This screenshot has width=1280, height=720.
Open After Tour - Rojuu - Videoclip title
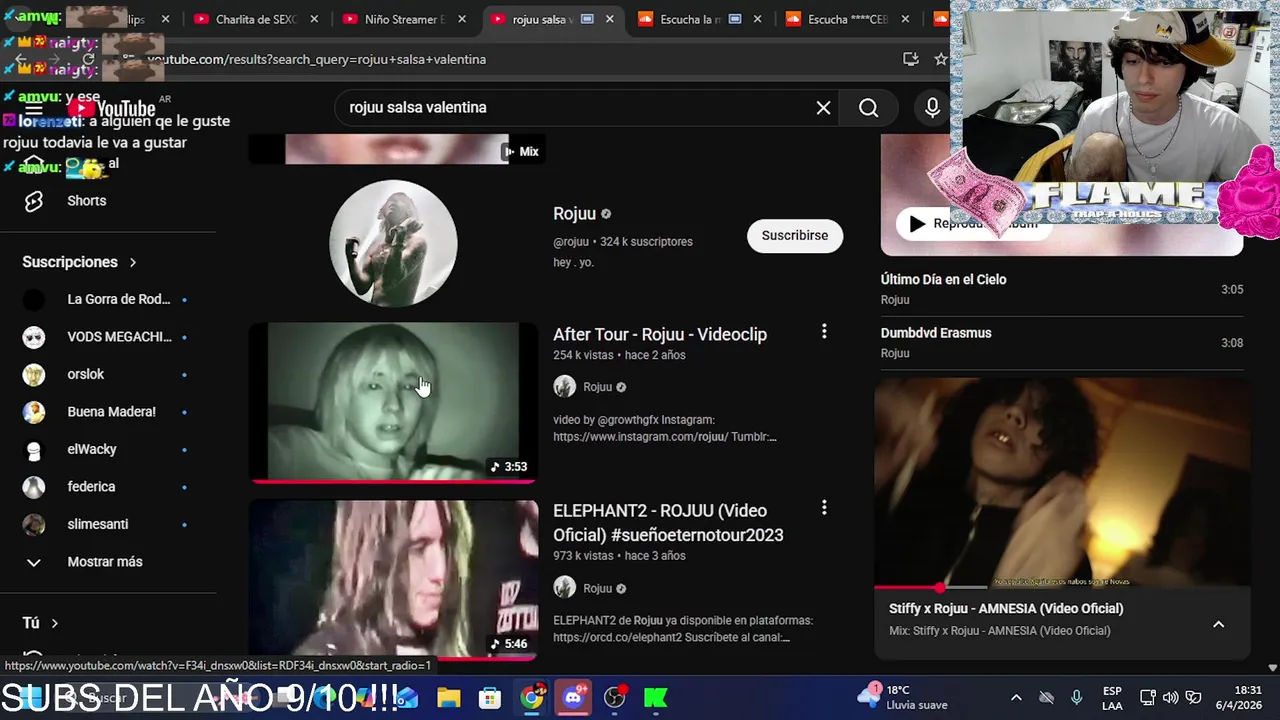tap(660, 334)
